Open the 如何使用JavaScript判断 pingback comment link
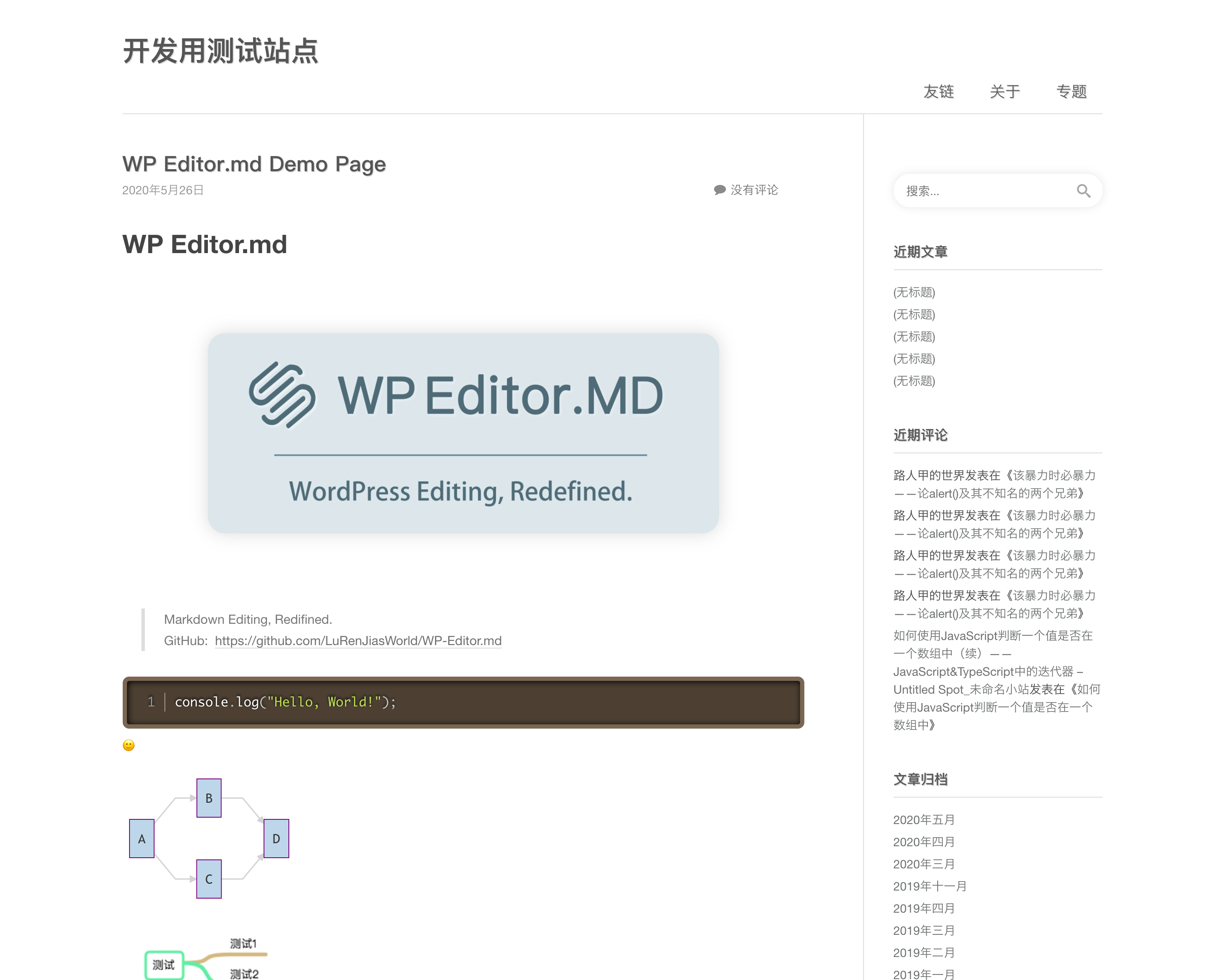The width and height of the screenshot is (1221, 980). [x=994, y=662]
